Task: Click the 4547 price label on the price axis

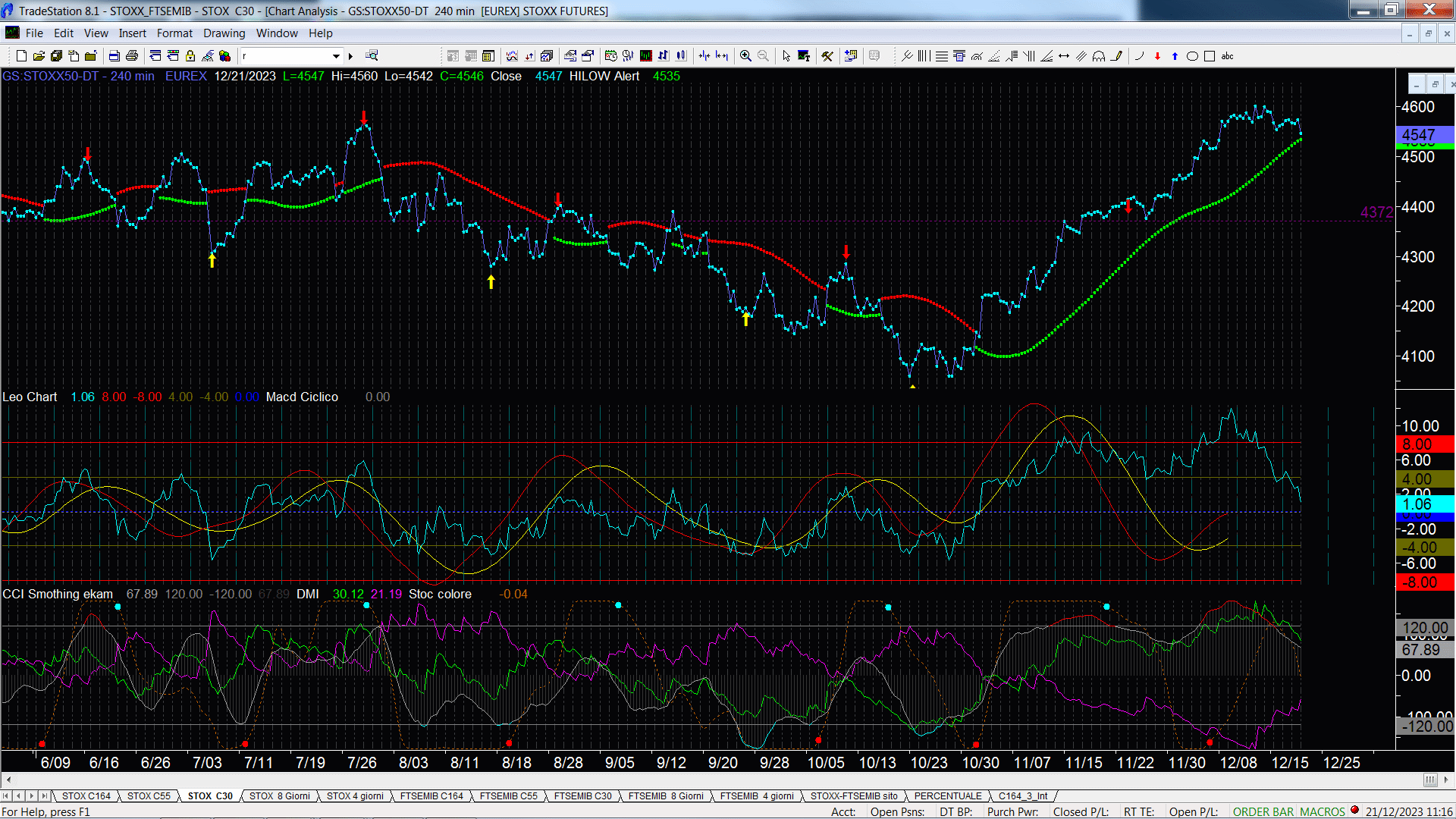Action: pyautogui.click(x=1424, y=135)
